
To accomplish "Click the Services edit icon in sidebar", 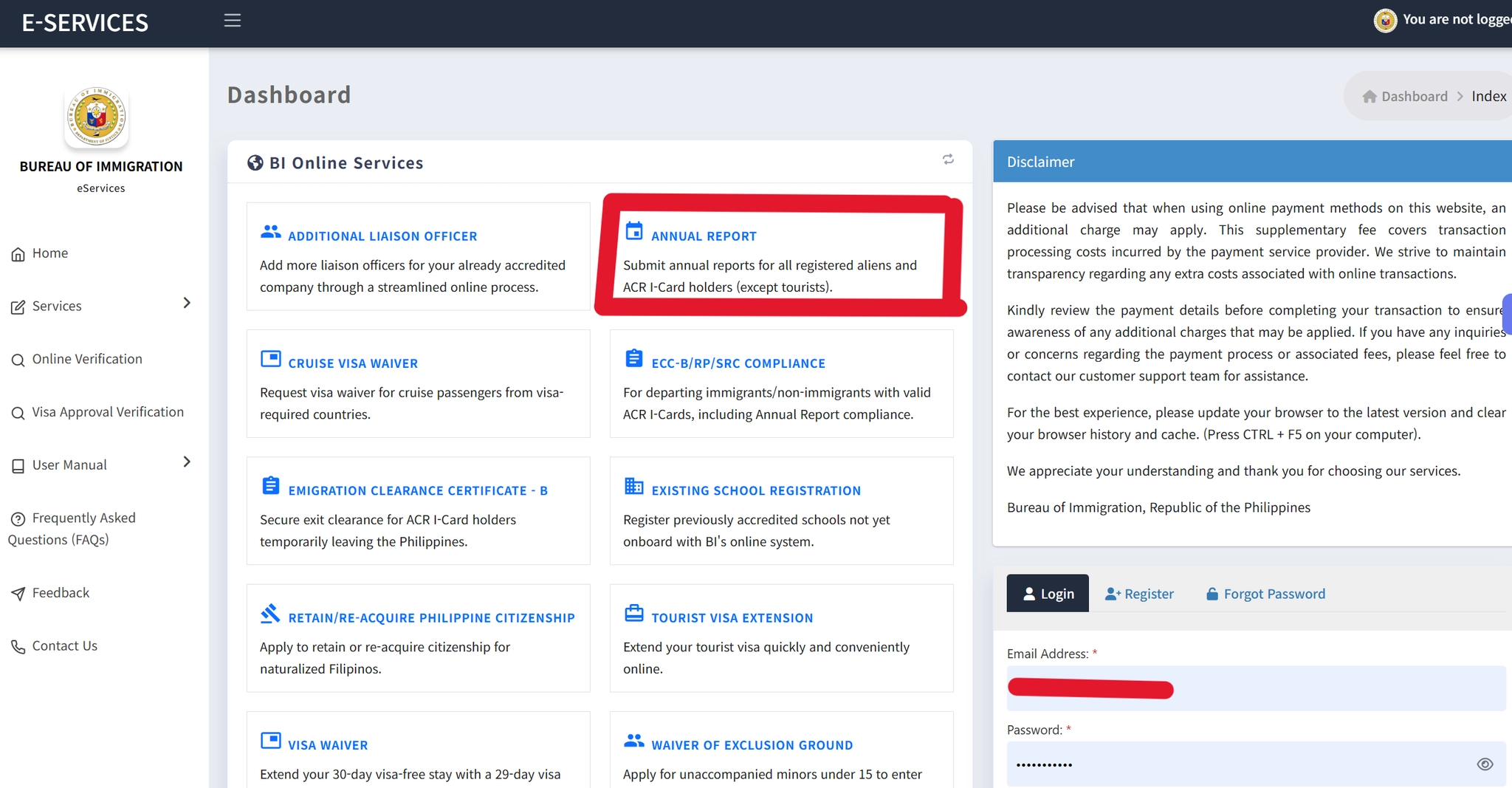I will (18, 307).
